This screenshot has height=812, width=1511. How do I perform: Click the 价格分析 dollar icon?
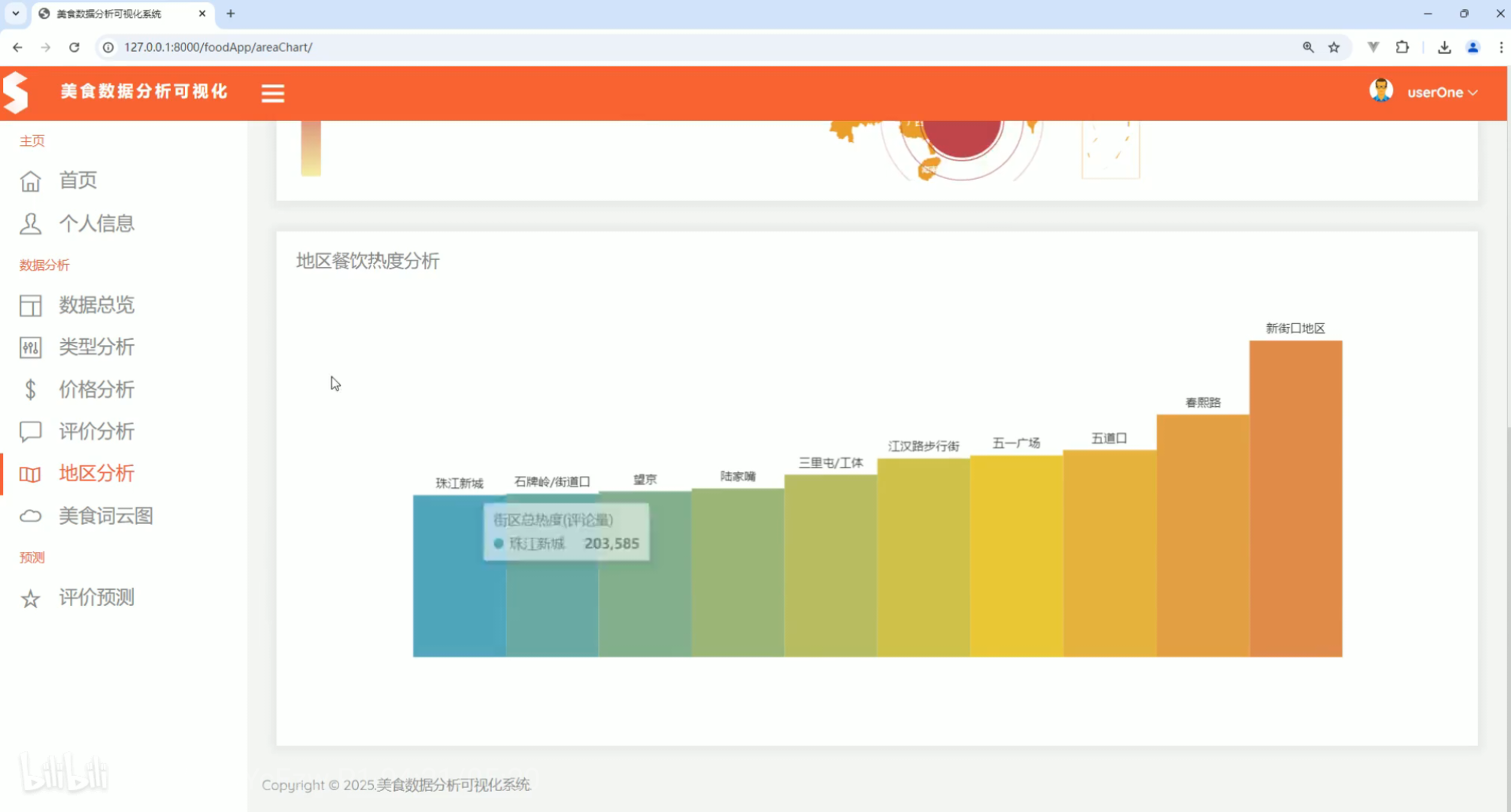pyautogui.click(x=30, y=389)
